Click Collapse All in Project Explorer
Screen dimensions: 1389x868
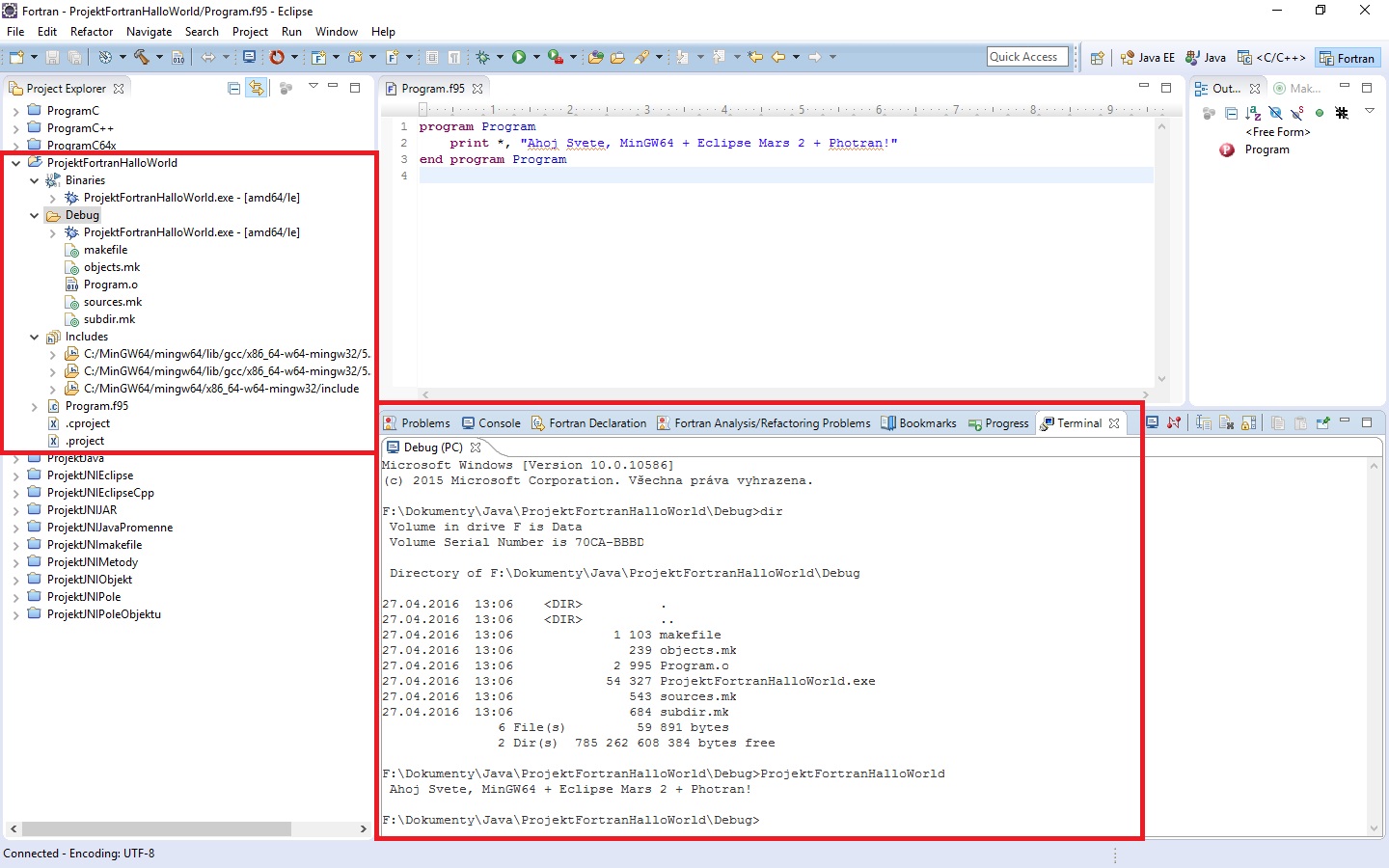click(234, 88)
